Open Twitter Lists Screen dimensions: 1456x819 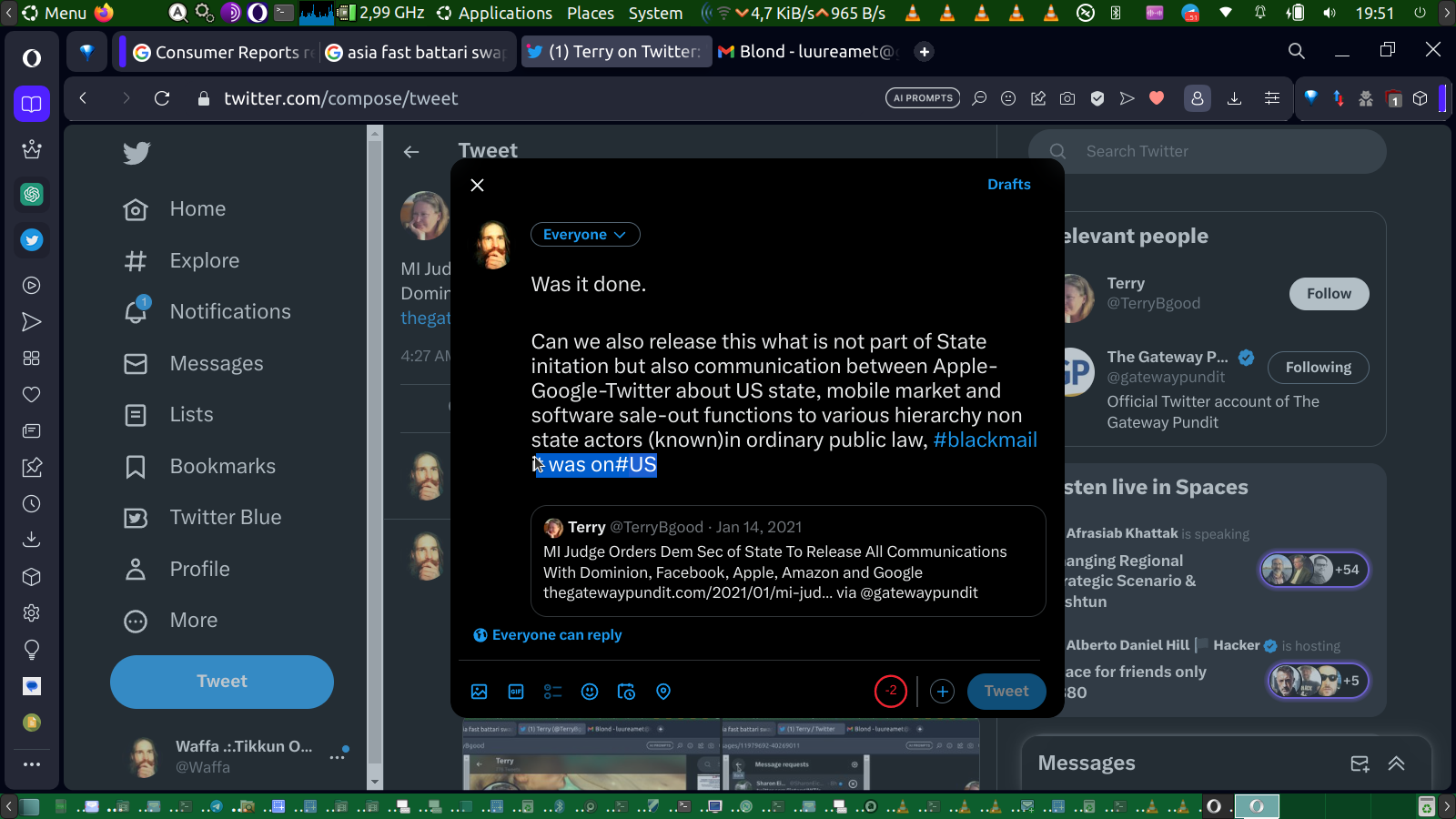pyautogui.click(x=168, y=415)
